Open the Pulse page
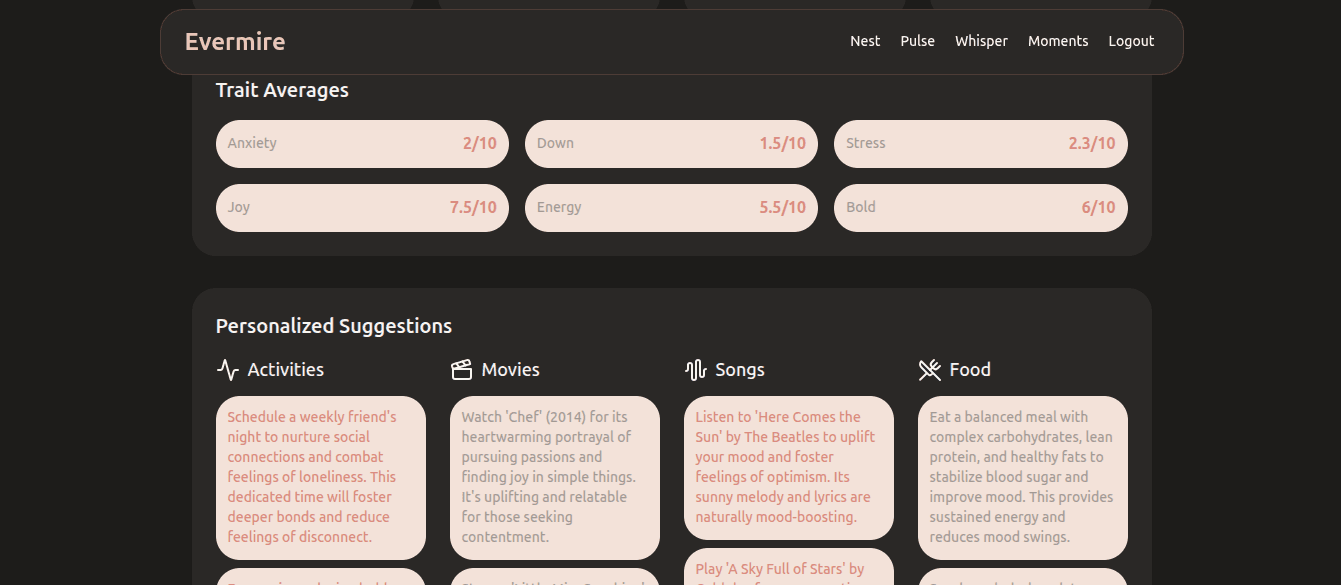 click(917, 41)
